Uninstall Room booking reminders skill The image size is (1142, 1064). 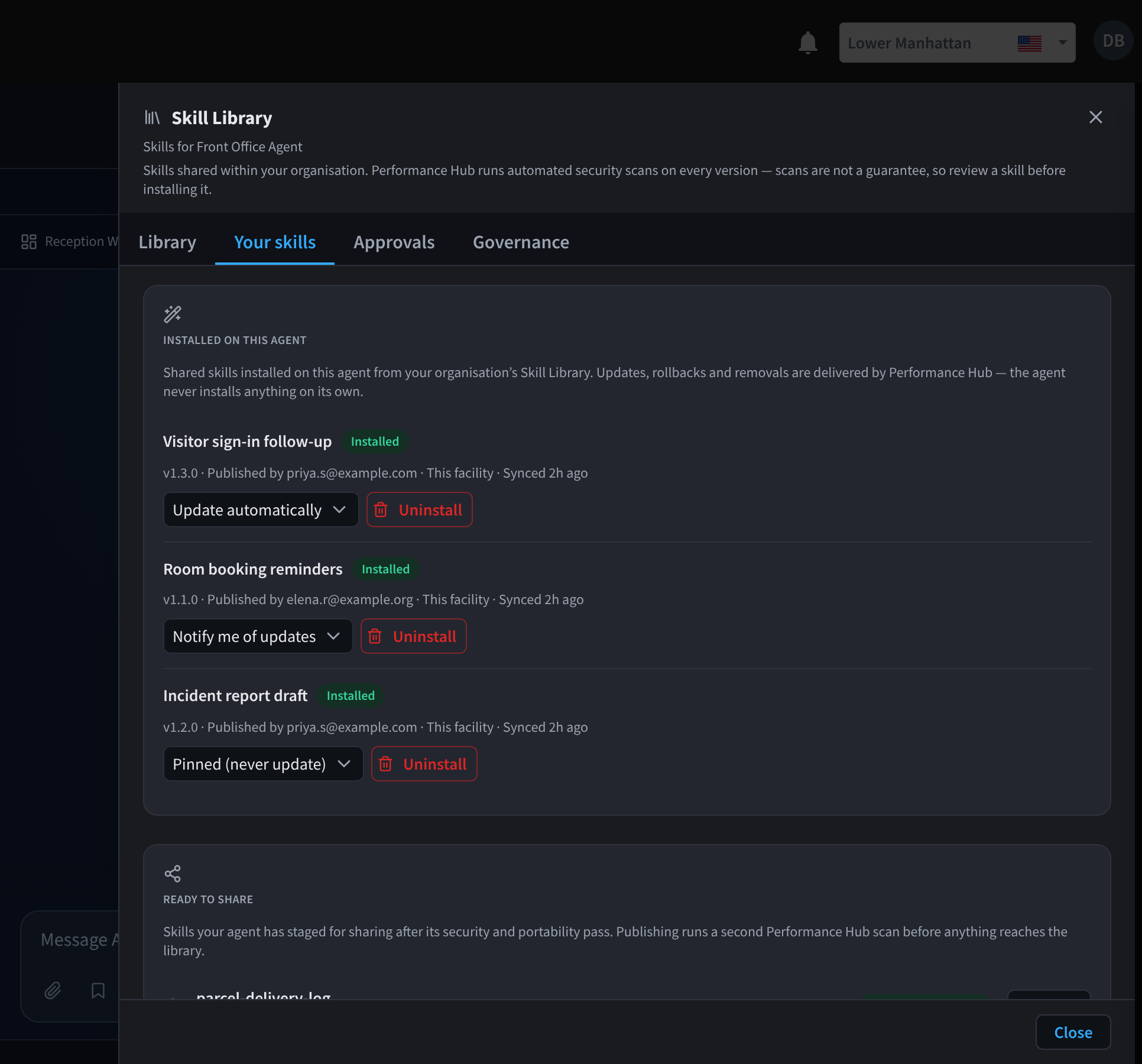pos(413,636)
